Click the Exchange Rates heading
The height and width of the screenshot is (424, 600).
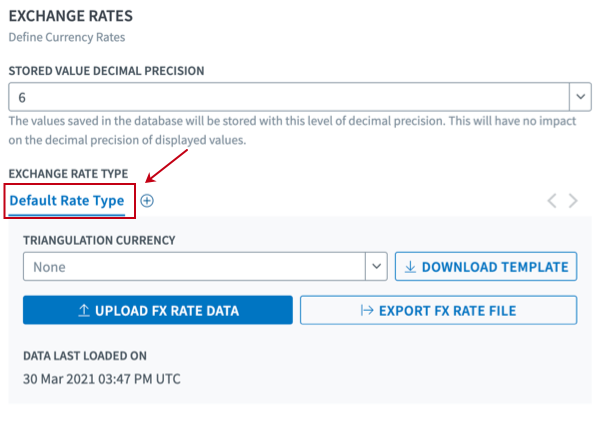tap(70, 16)
